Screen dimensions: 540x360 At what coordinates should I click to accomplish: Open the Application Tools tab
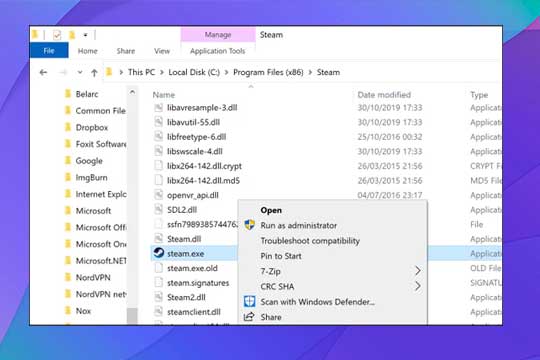[217, 51]
